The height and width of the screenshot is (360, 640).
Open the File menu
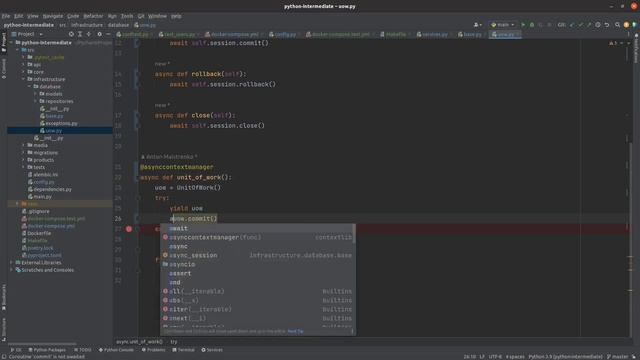pyautogui.click(x=6, y=16)
